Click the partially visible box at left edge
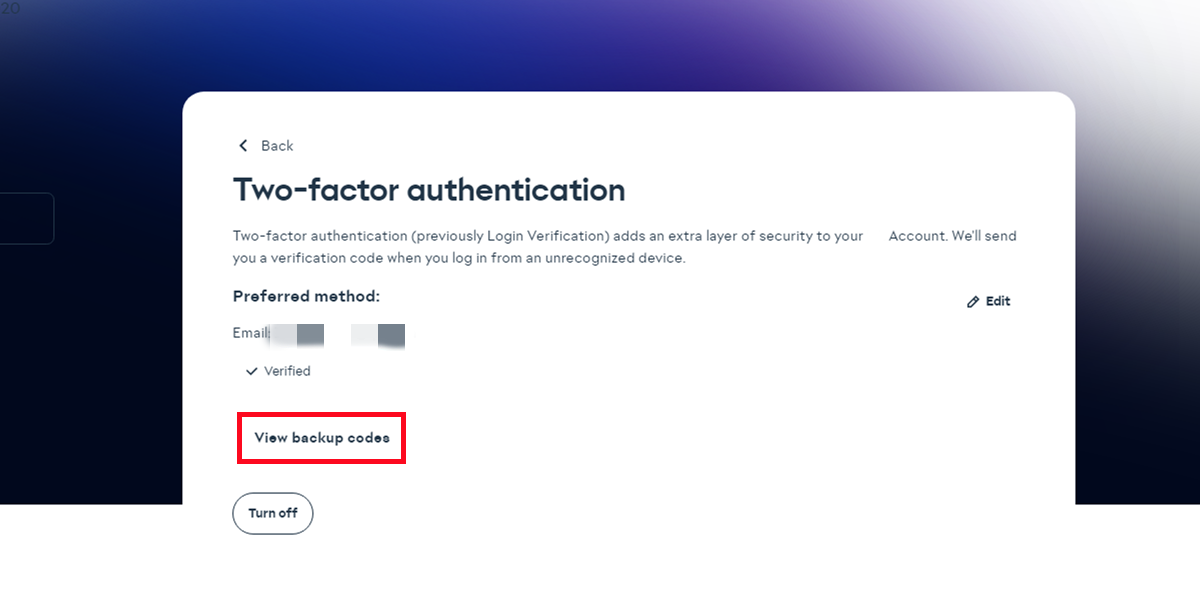The image size is (1200, 600). [27, 218]
